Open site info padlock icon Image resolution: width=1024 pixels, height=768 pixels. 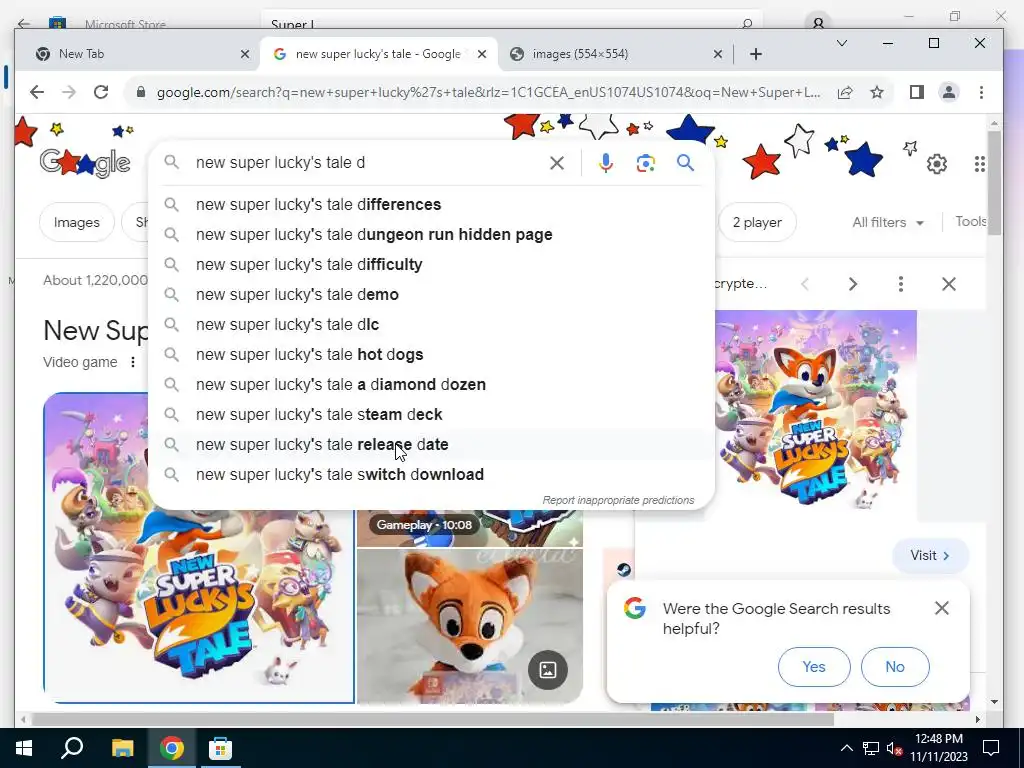click(x=140, y=92)
